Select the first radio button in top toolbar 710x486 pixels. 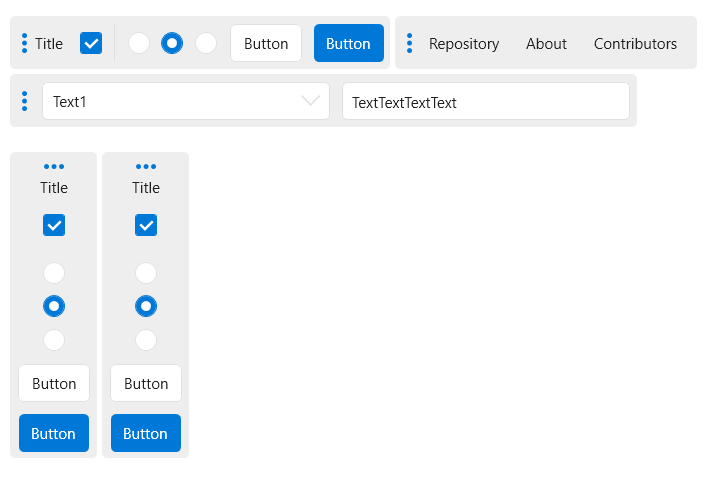point(139,43)
